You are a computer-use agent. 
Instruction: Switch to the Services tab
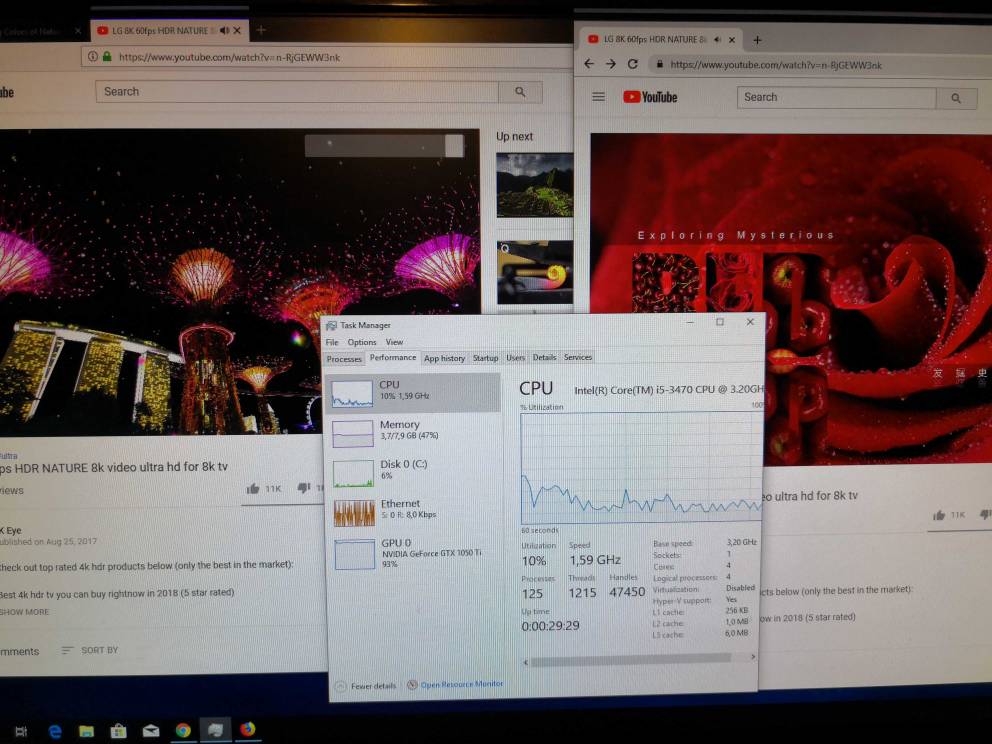578,357
